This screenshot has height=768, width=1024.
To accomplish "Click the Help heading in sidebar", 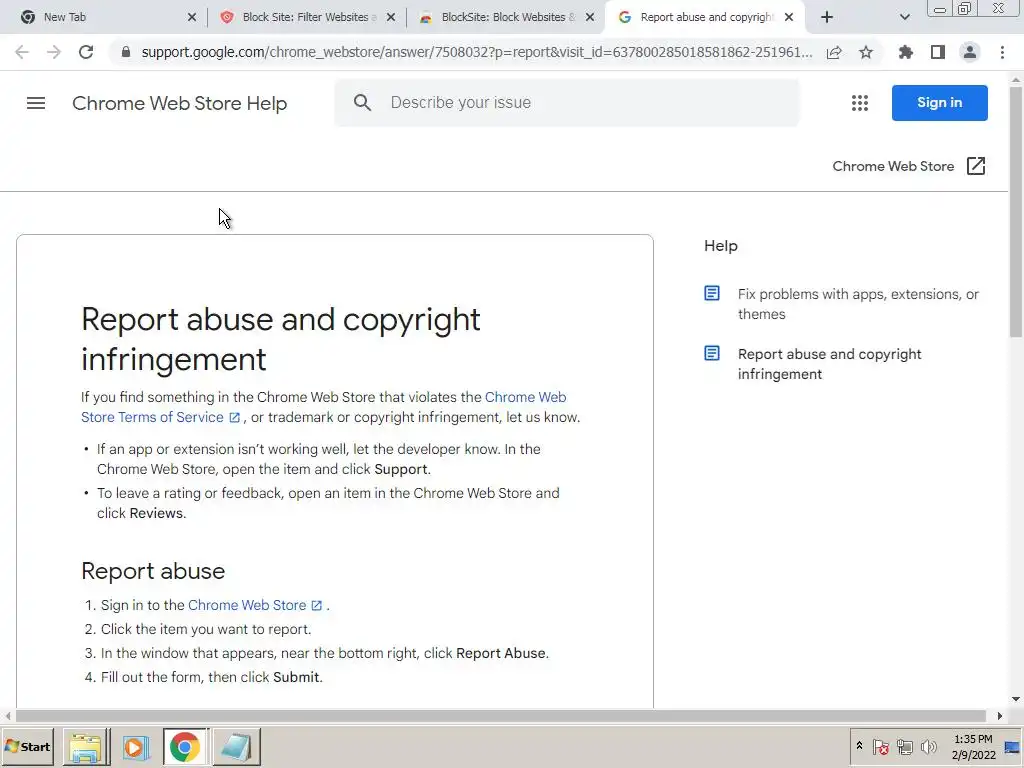I will point(721,246).
